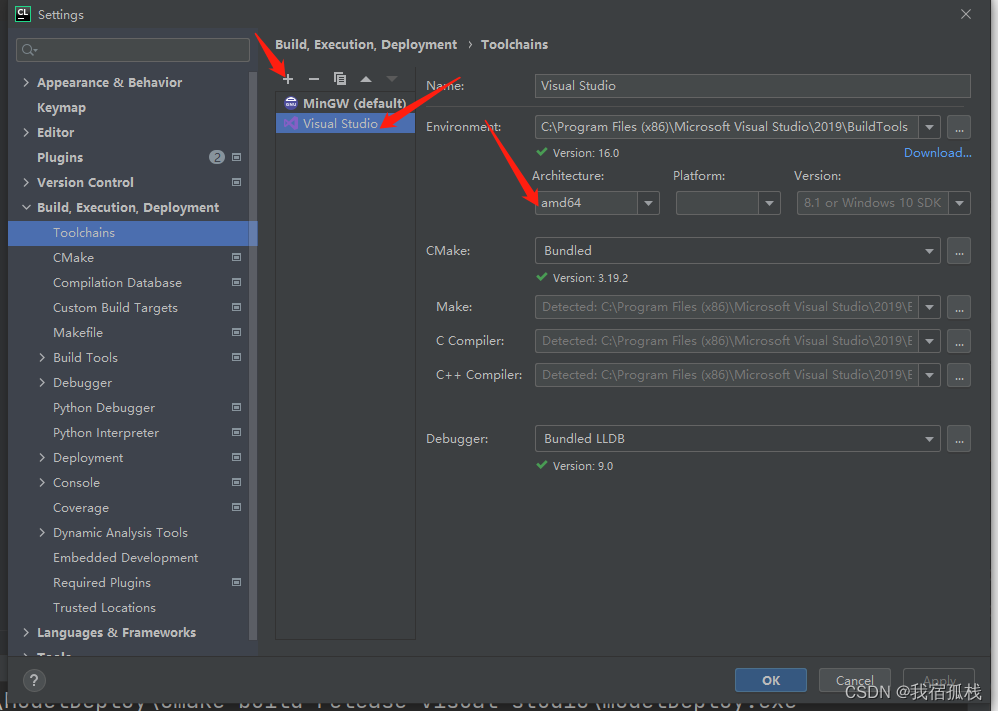Open CMake settings page

pyautogui.click(x=73, y=257)
